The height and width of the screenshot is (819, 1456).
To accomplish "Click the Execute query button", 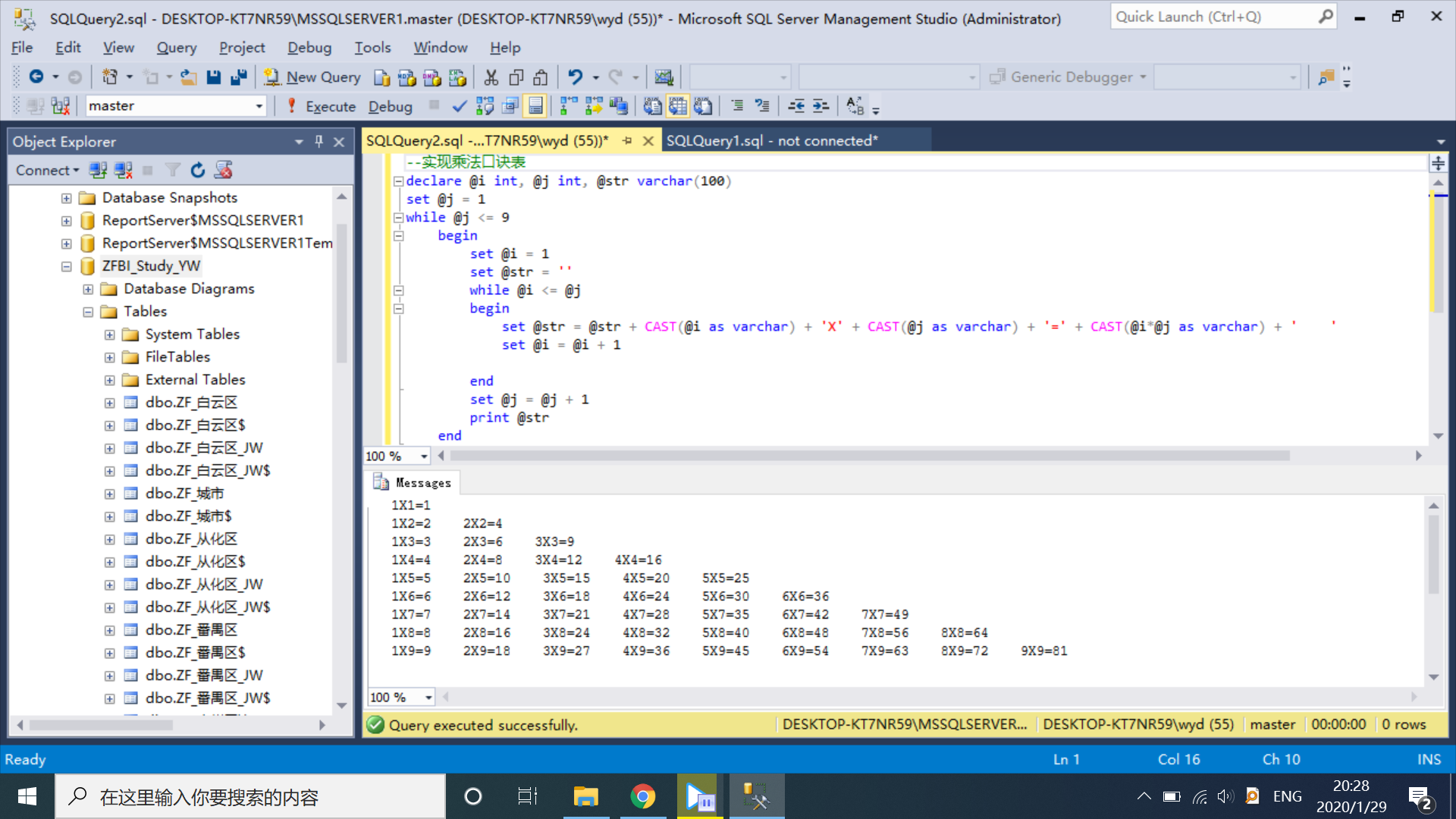I will pyautogui.click(x=321, y=106).
